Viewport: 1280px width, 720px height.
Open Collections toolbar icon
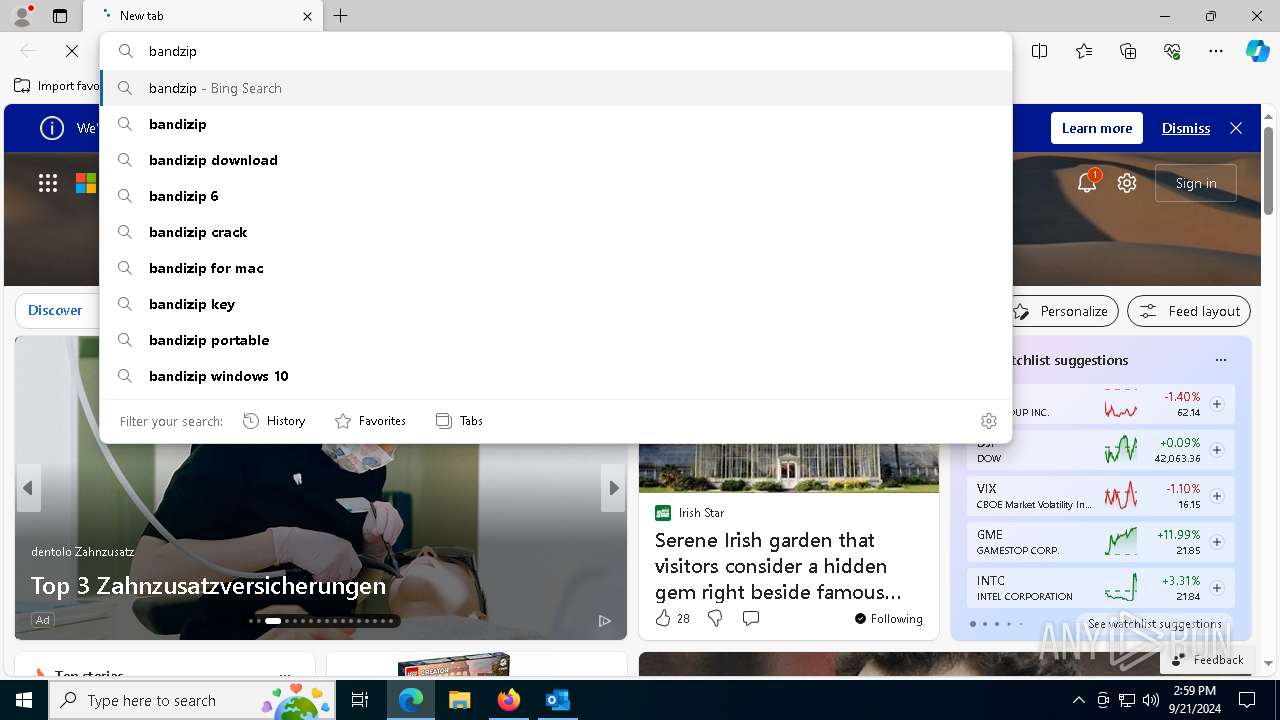pos(1128,51)
